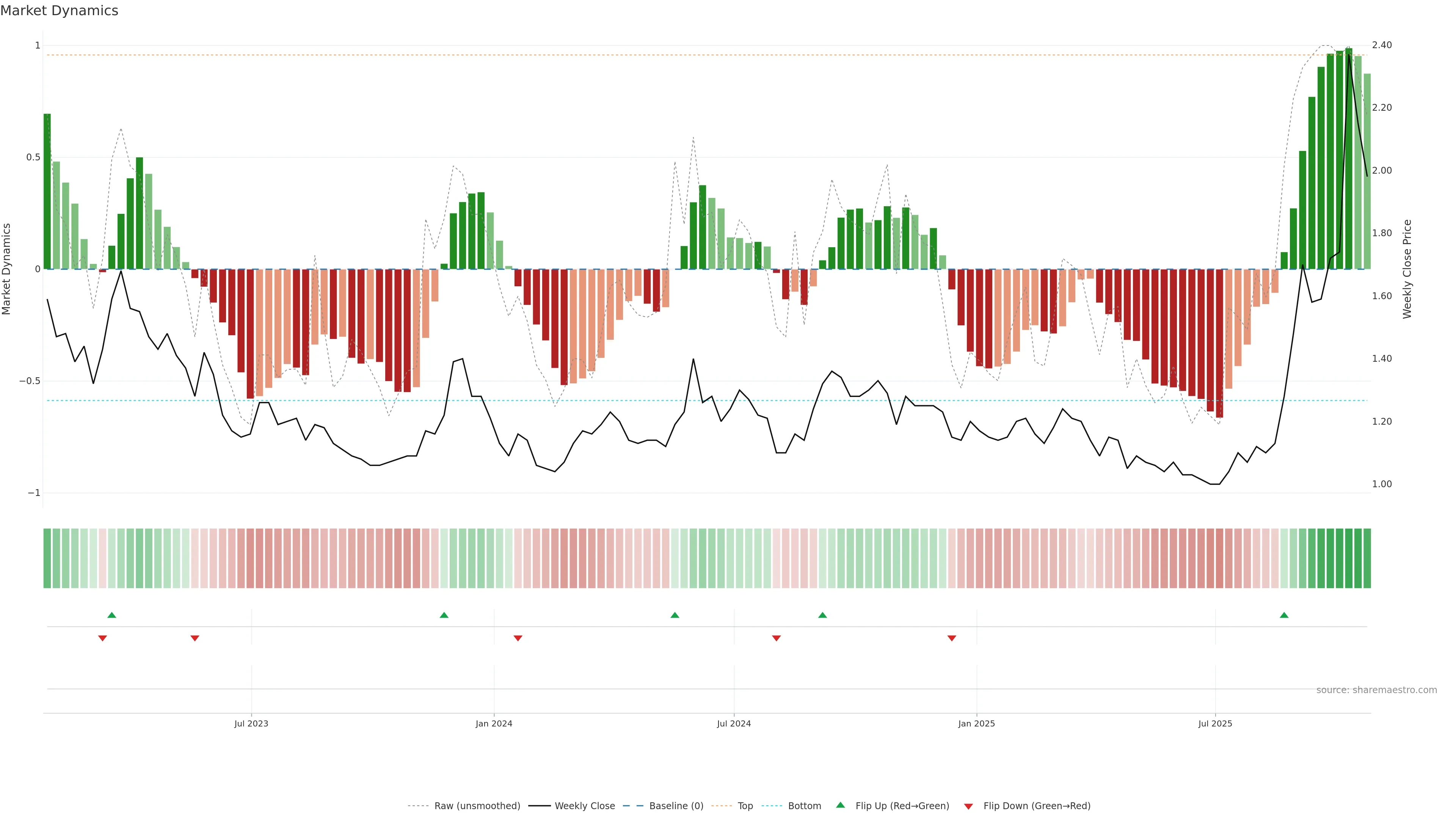Screen dimensions: 1456x819
Task: Click Flip Up green triangle legend icon
Action: [x=841, y=805]
